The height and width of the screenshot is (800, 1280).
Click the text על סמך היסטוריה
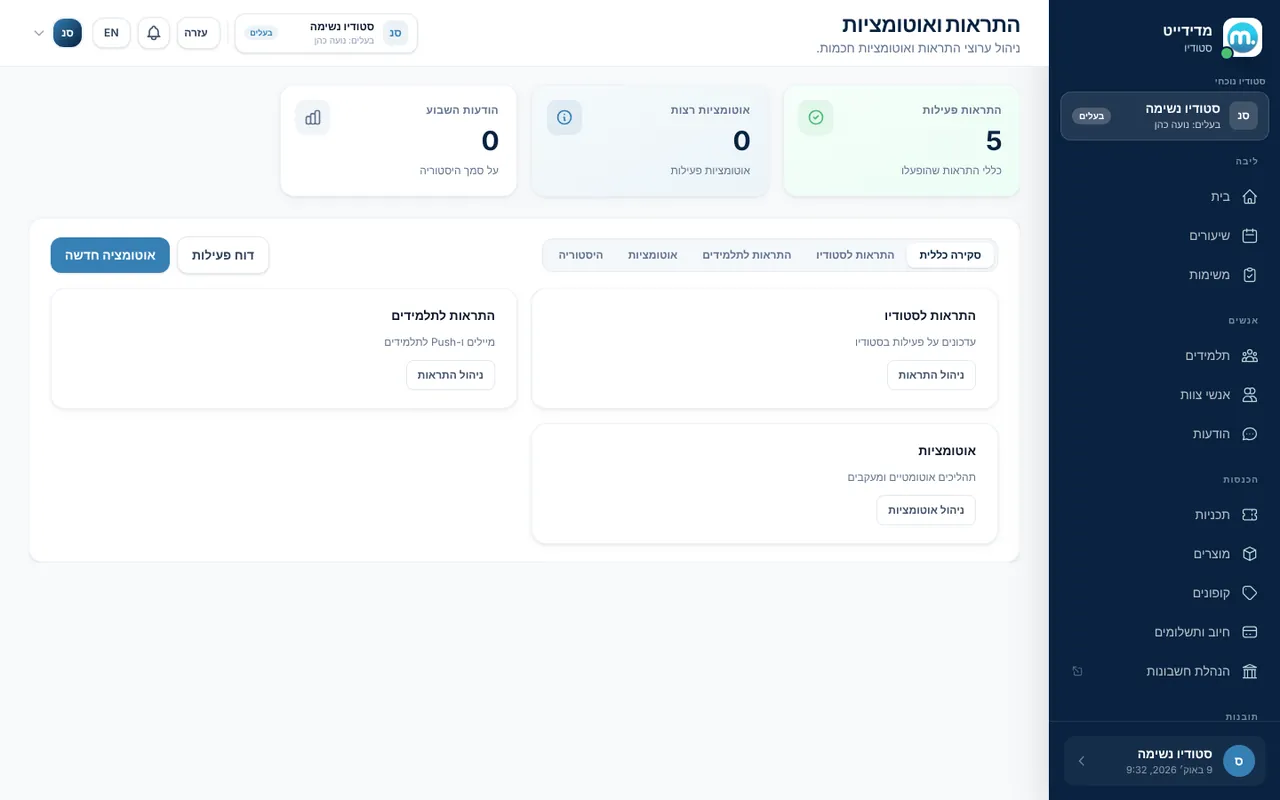(459, 171)
